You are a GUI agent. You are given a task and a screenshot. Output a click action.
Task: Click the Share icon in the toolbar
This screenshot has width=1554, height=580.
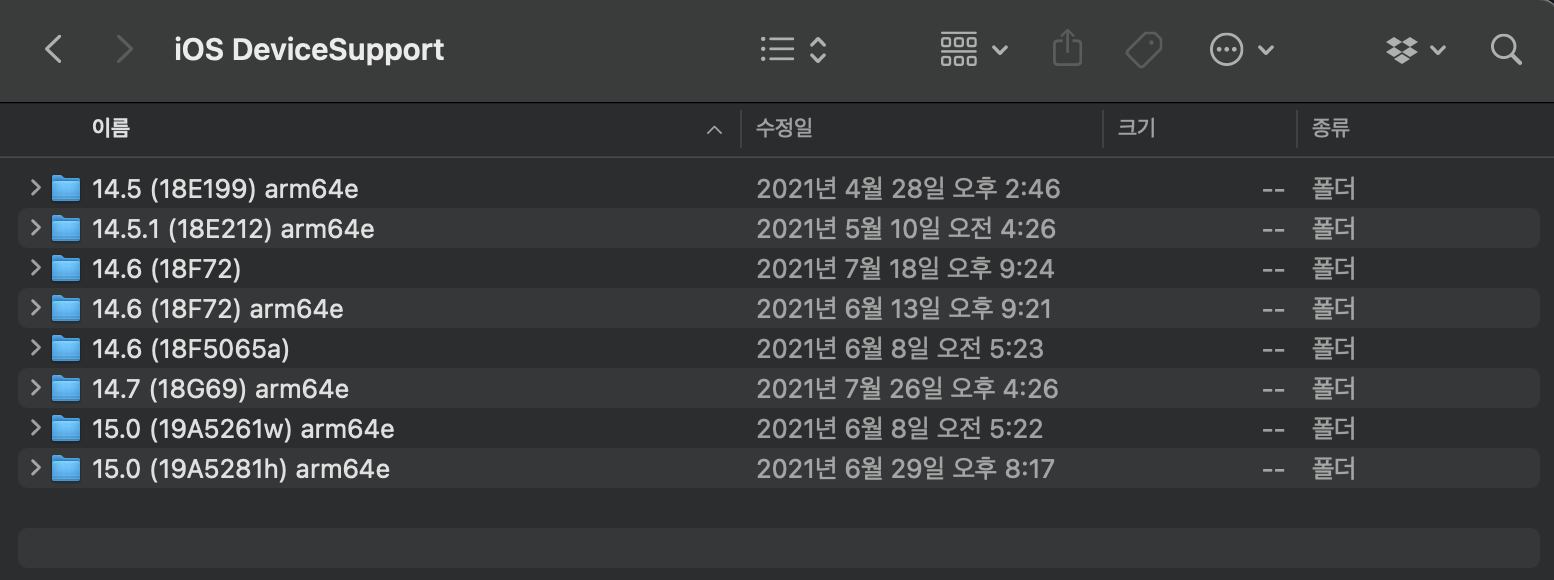click(x=1067, y=48)
